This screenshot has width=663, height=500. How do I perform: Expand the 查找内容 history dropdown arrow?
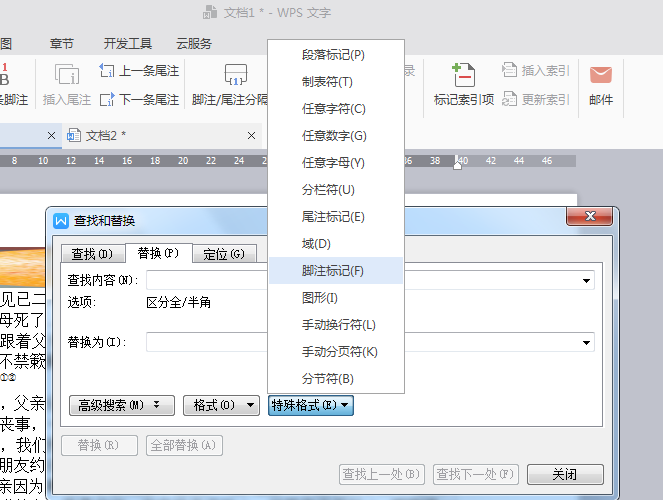(586, 281)
